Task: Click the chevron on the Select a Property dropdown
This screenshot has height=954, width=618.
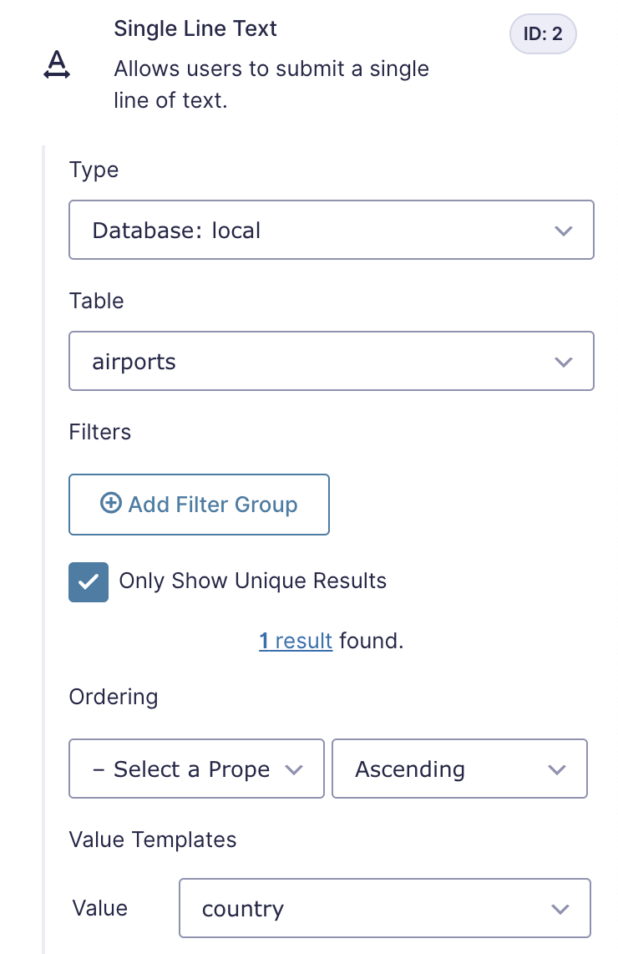Action: click(x=294, y=770)
